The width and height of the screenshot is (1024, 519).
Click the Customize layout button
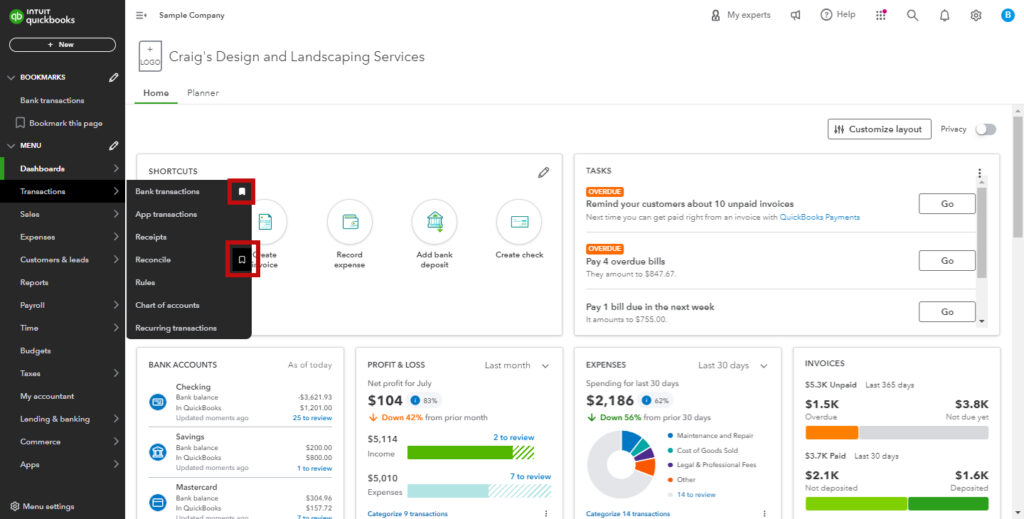[x=879, y=129]
